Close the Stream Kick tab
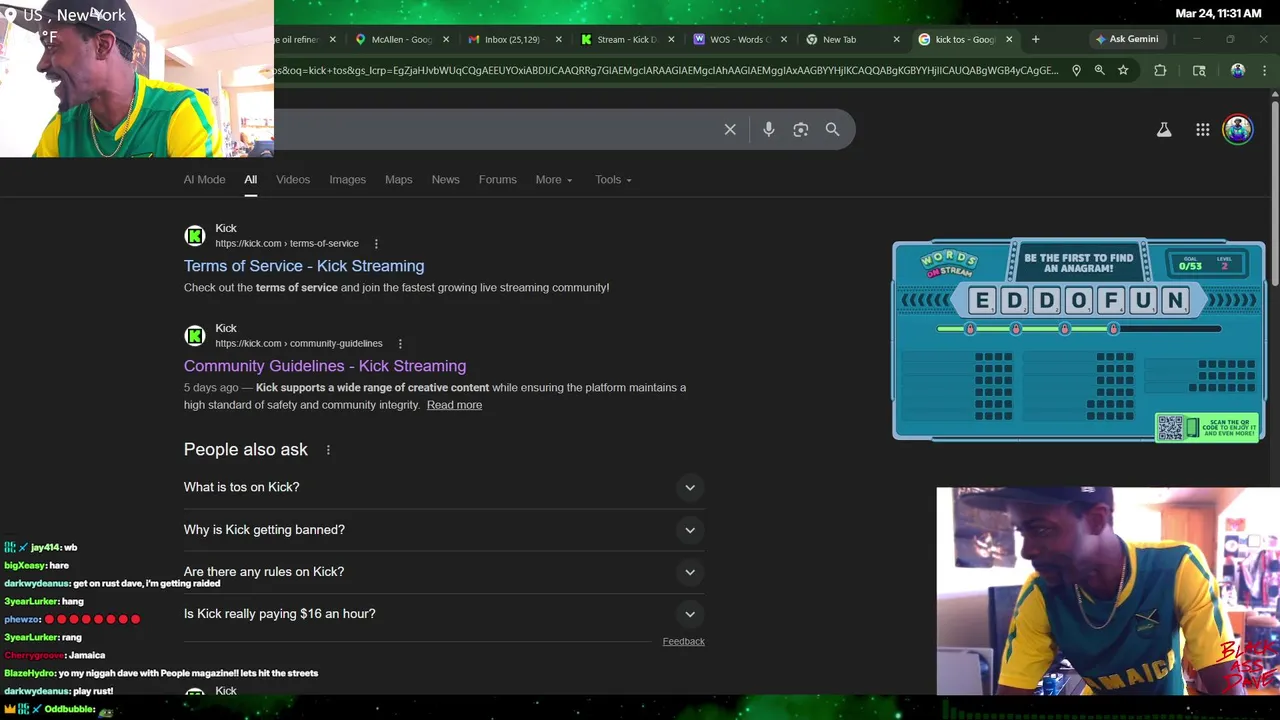This screenshot has width=1280, height=720. 671,39
